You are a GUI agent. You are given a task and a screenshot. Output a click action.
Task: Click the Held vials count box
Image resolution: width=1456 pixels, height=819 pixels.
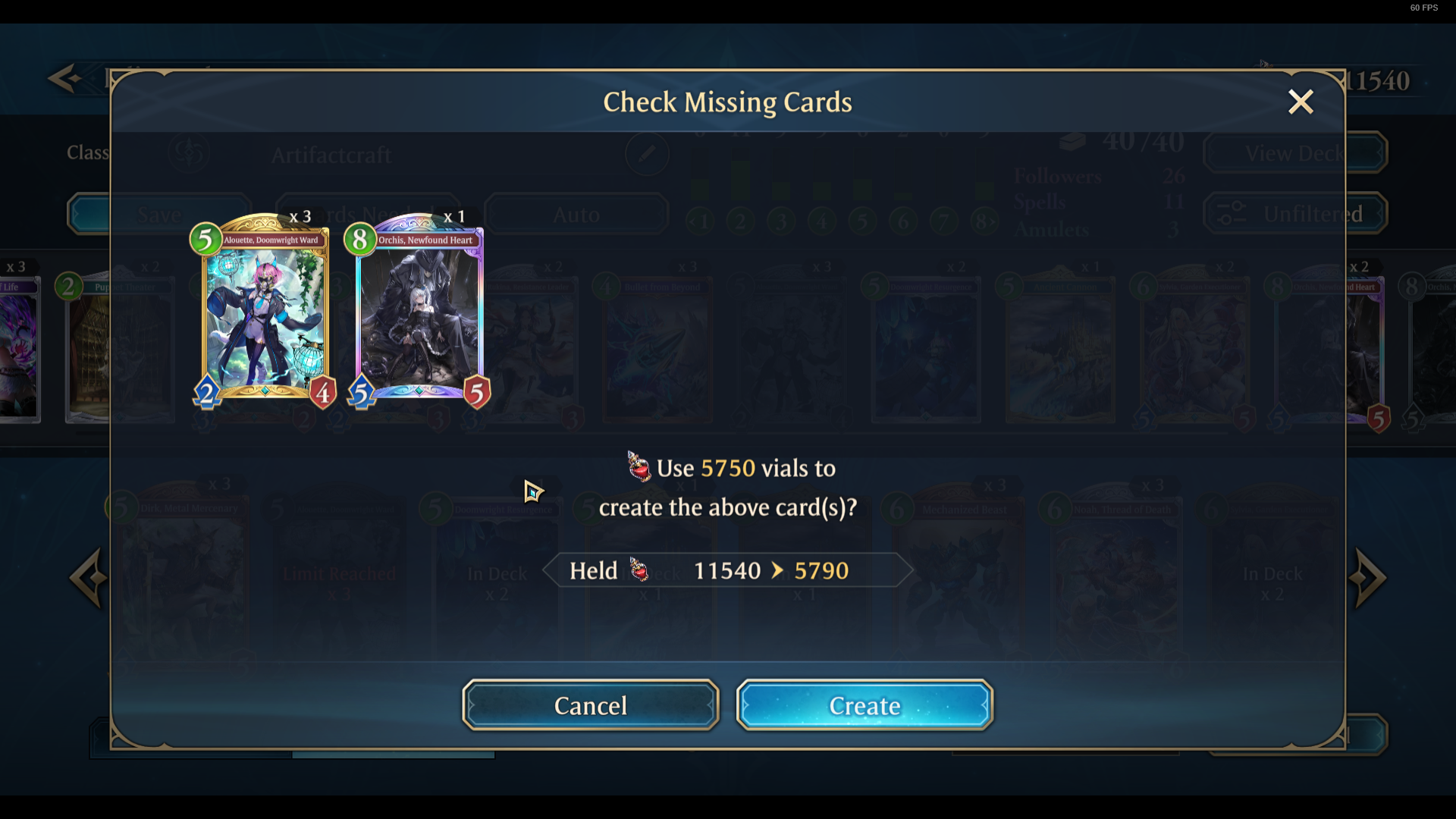(728, 570)
